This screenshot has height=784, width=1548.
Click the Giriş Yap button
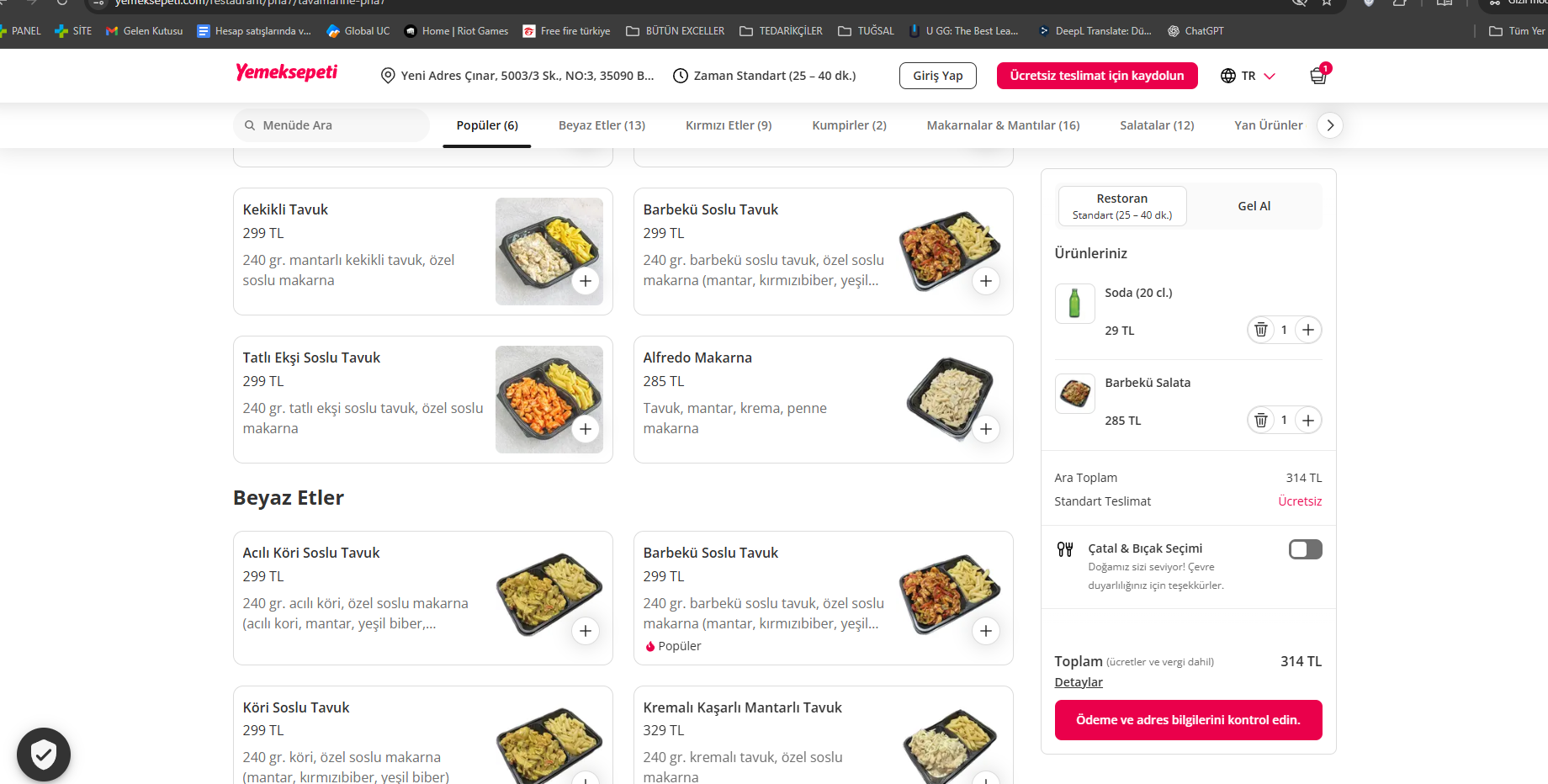pos(938,76)
